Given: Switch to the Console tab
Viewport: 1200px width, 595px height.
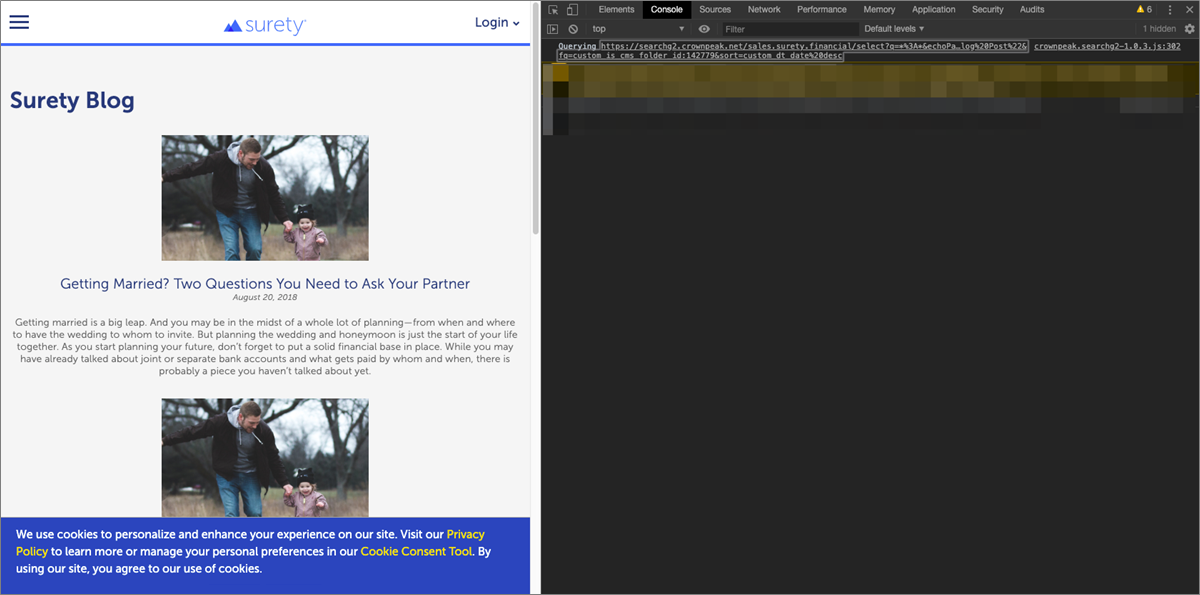Looking at the screenshot, I should tap(667, 9).
